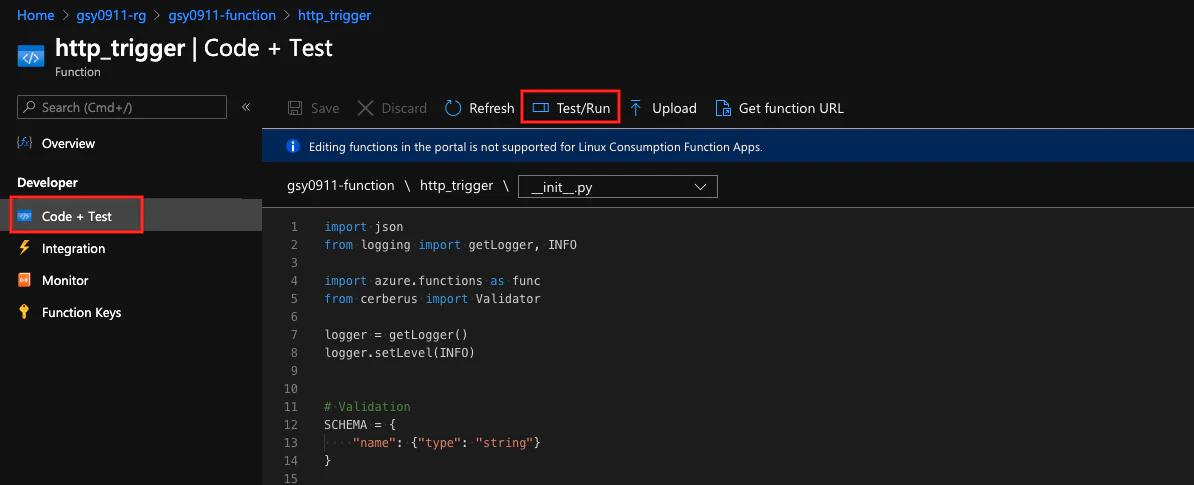The height and width of the screenshot is (485, 1194).
Task: Click the Save toolbar button label
Action: (325, 108)
